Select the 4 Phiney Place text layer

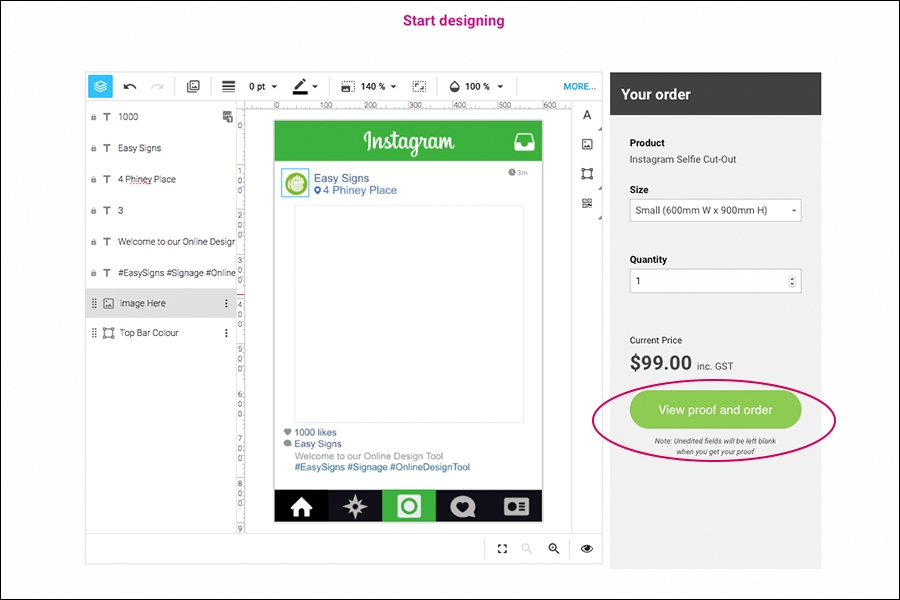[161, 180]
